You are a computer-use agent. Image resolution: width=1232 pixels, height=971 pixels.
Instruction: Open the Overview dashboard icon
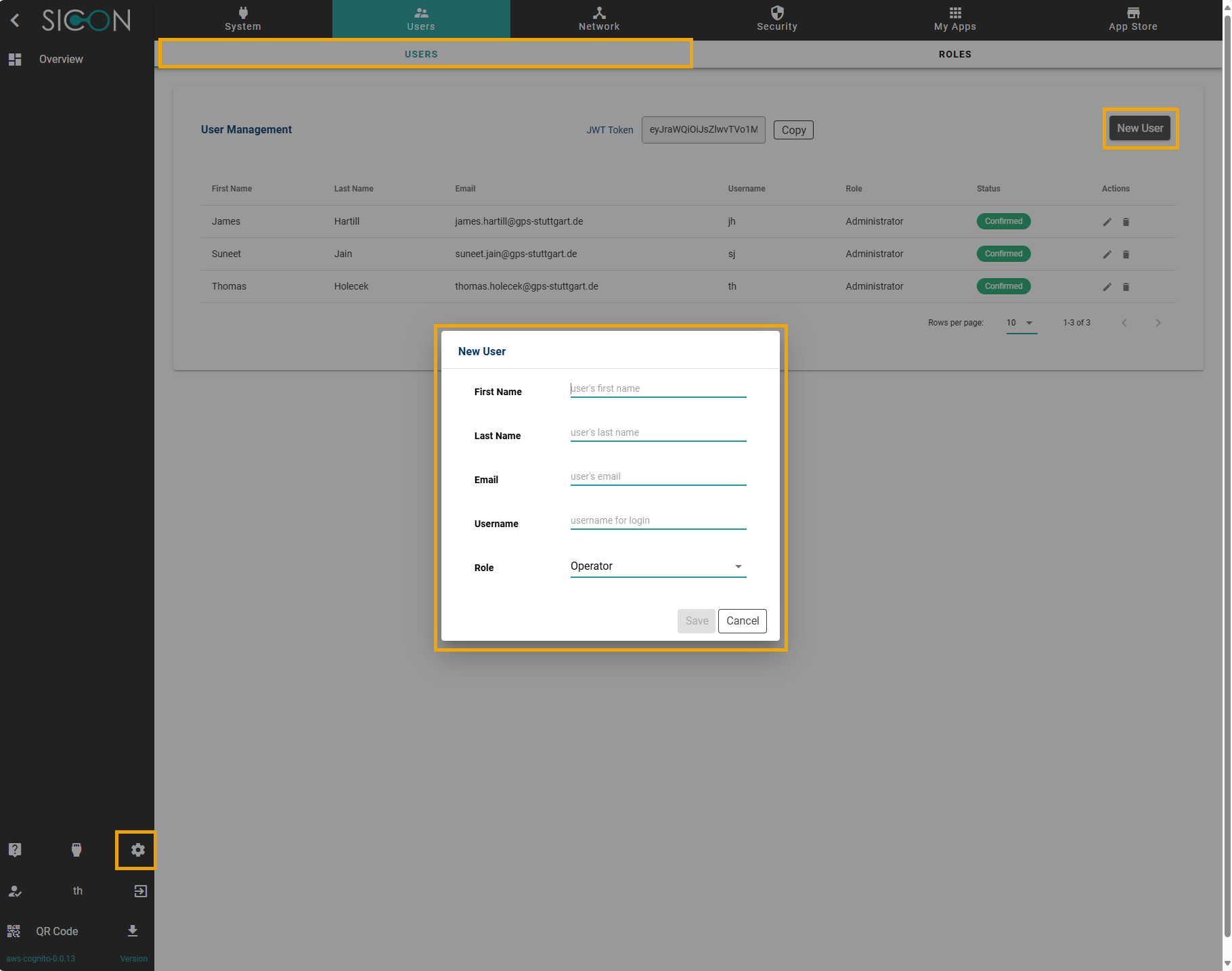pyautogui.click(x=15, y=60)
